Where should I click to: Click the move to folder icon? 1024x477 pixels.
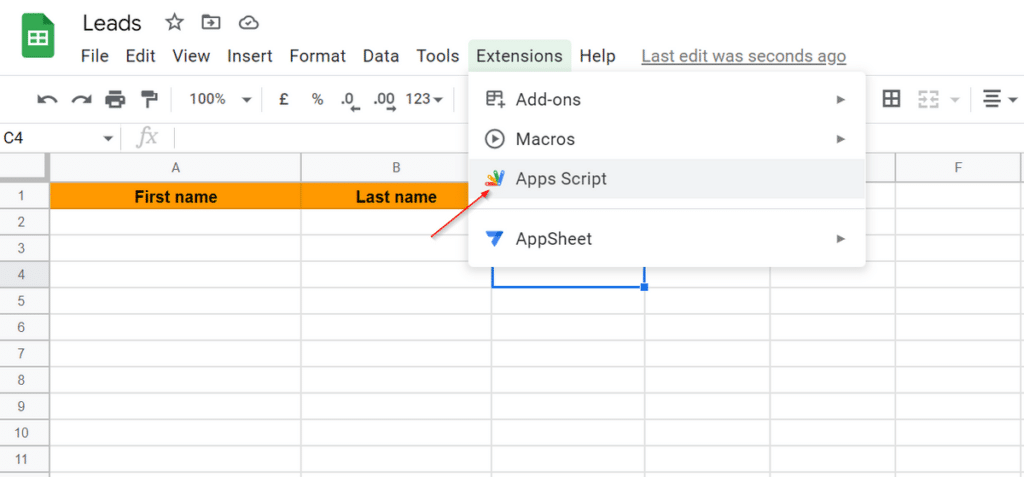point(211,22)
